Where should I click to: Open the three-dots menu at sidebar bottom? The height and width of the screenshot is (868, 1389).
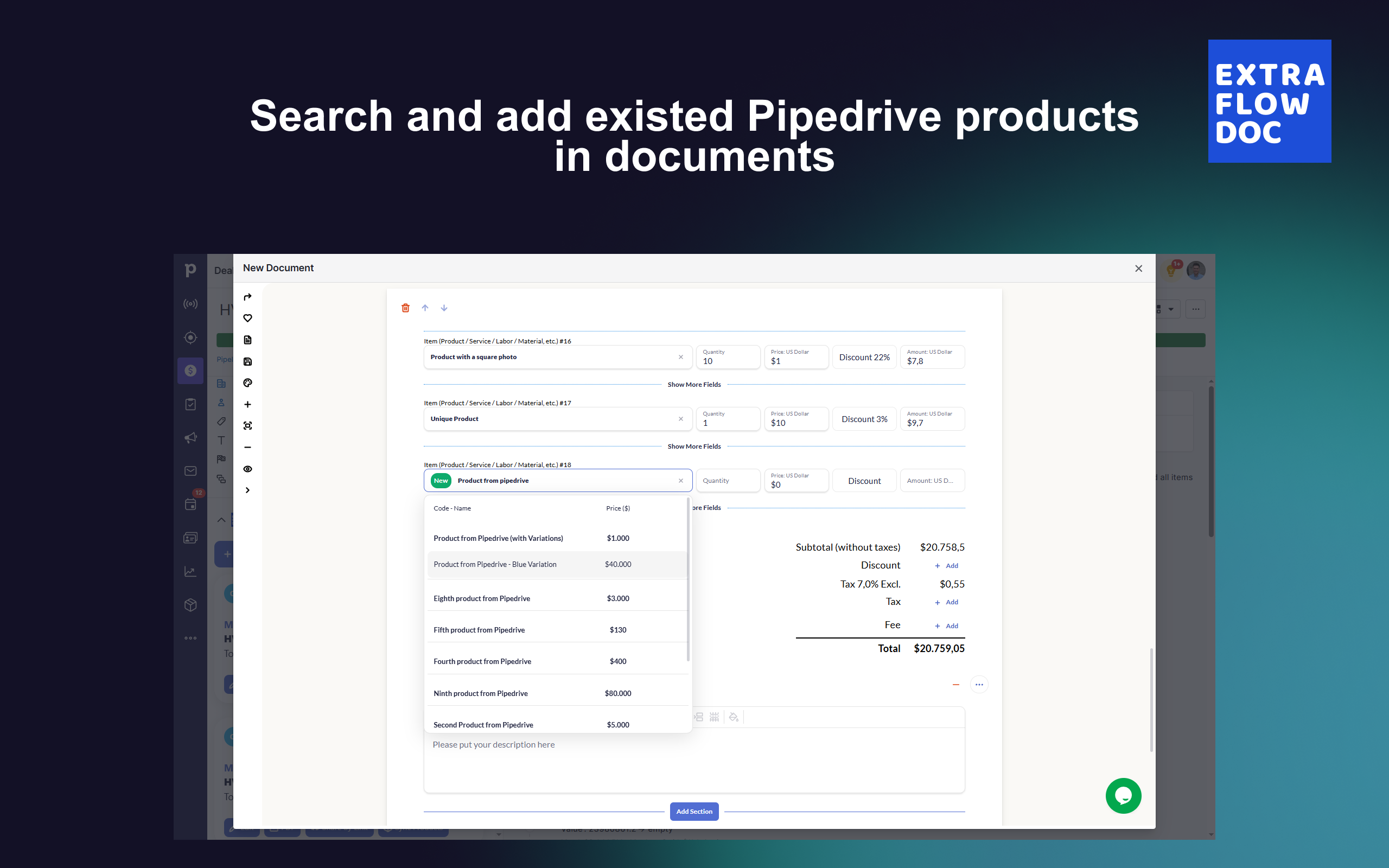click(x=190, y=637)
